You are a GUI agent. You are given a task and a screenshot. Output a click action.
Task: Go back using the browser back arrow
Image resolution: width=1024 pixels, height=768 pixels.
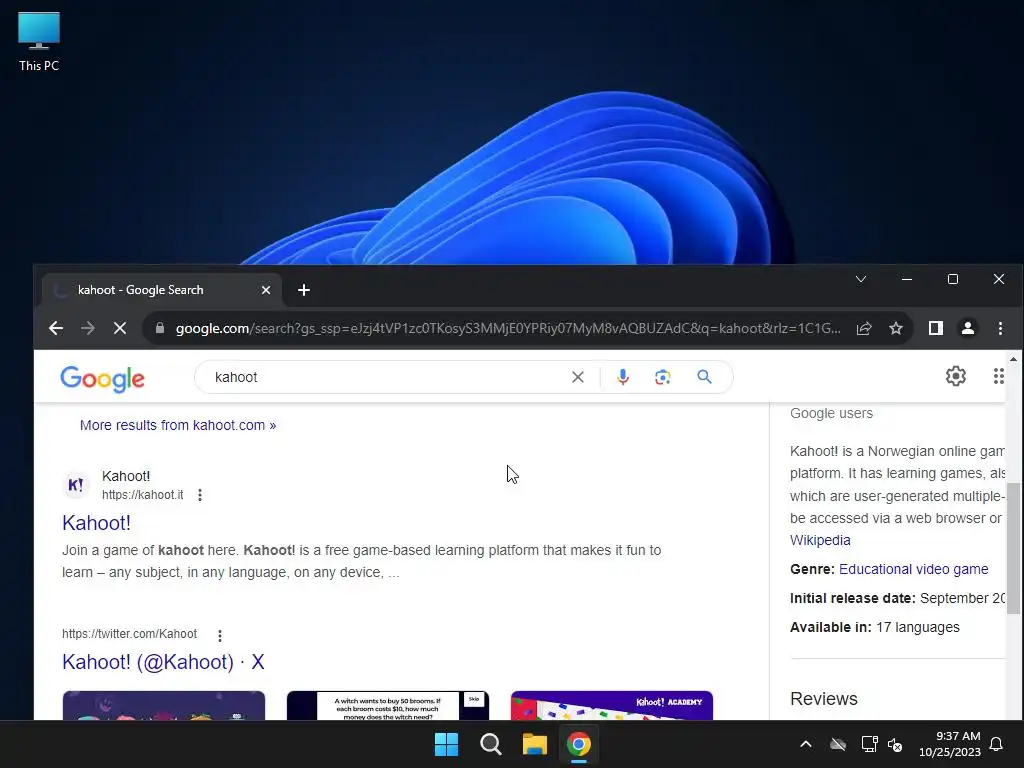tap(56, 328)
